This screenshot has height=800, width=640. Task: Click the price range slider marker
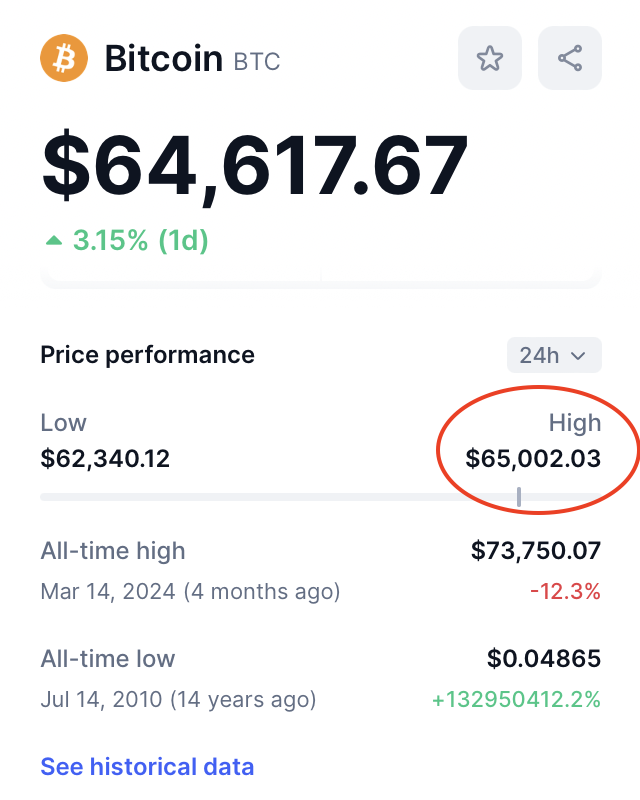[519, 496]
